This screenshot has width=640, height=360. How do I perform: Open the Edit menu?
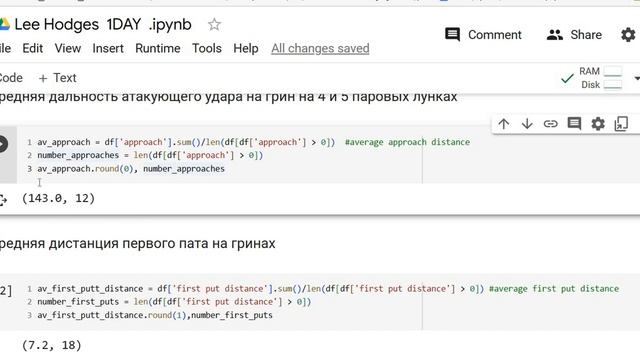tap(33, 48)
